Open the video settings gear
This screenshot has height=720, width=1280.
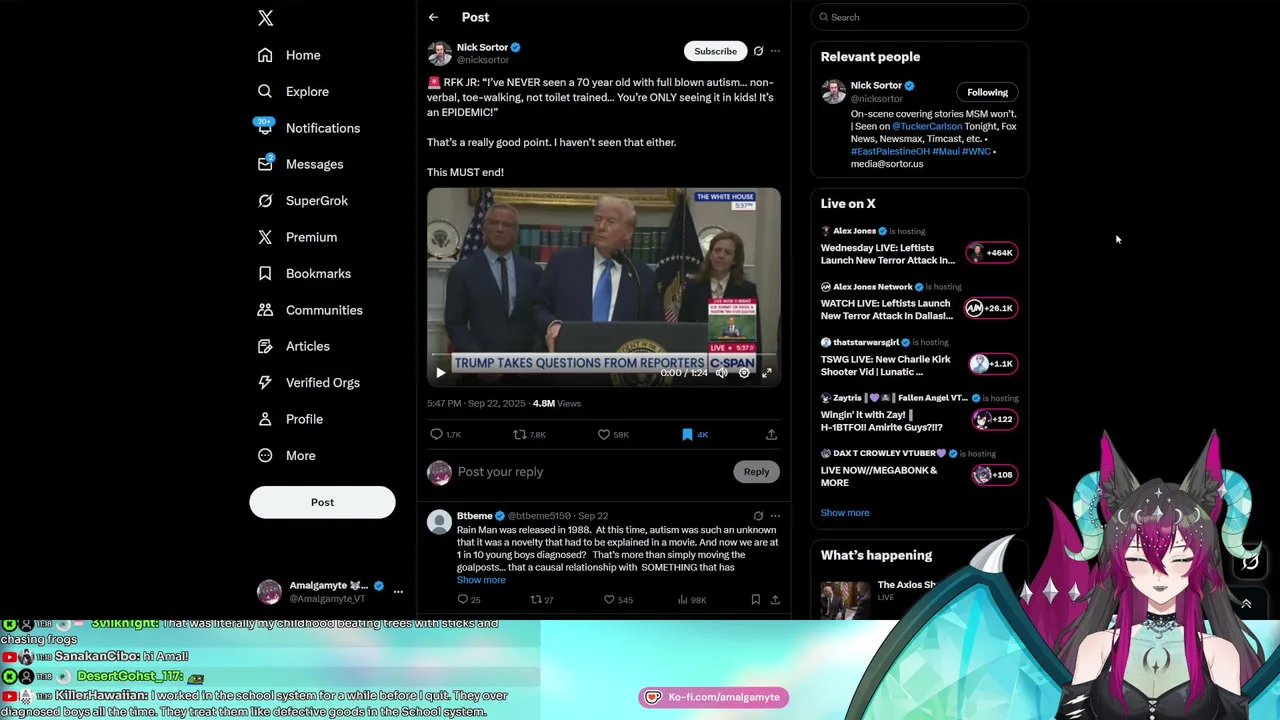(x=744, y=373)
